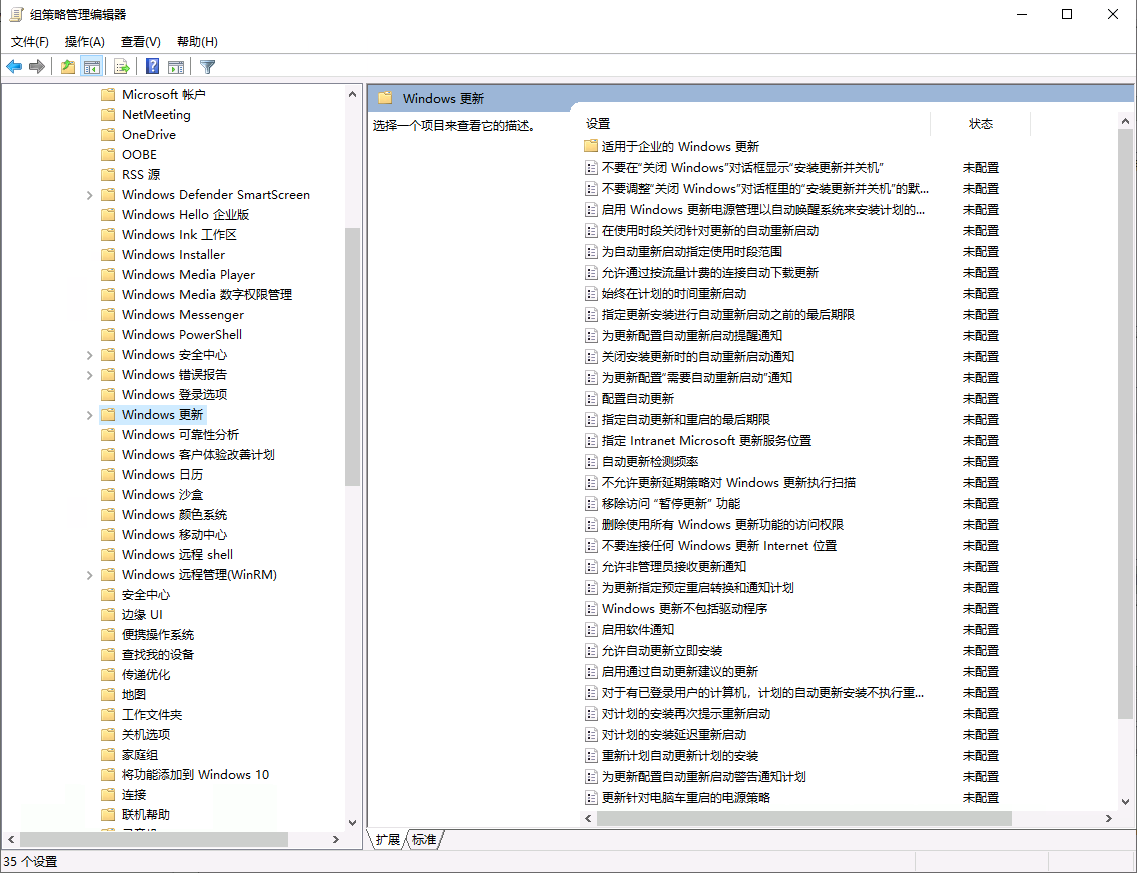Click the Up one level folder icon
1137x873 pixels.
pos(67,67)
